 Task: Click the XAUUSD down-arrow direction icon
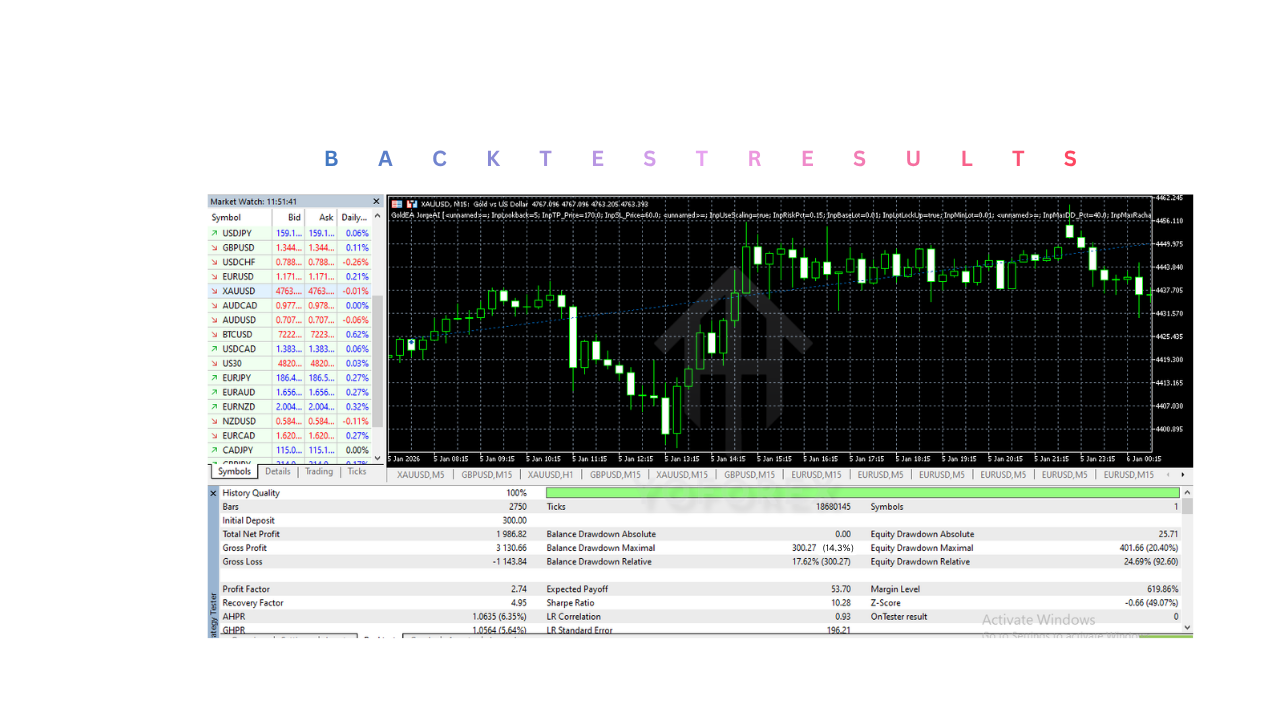click(x=214, y=291)
